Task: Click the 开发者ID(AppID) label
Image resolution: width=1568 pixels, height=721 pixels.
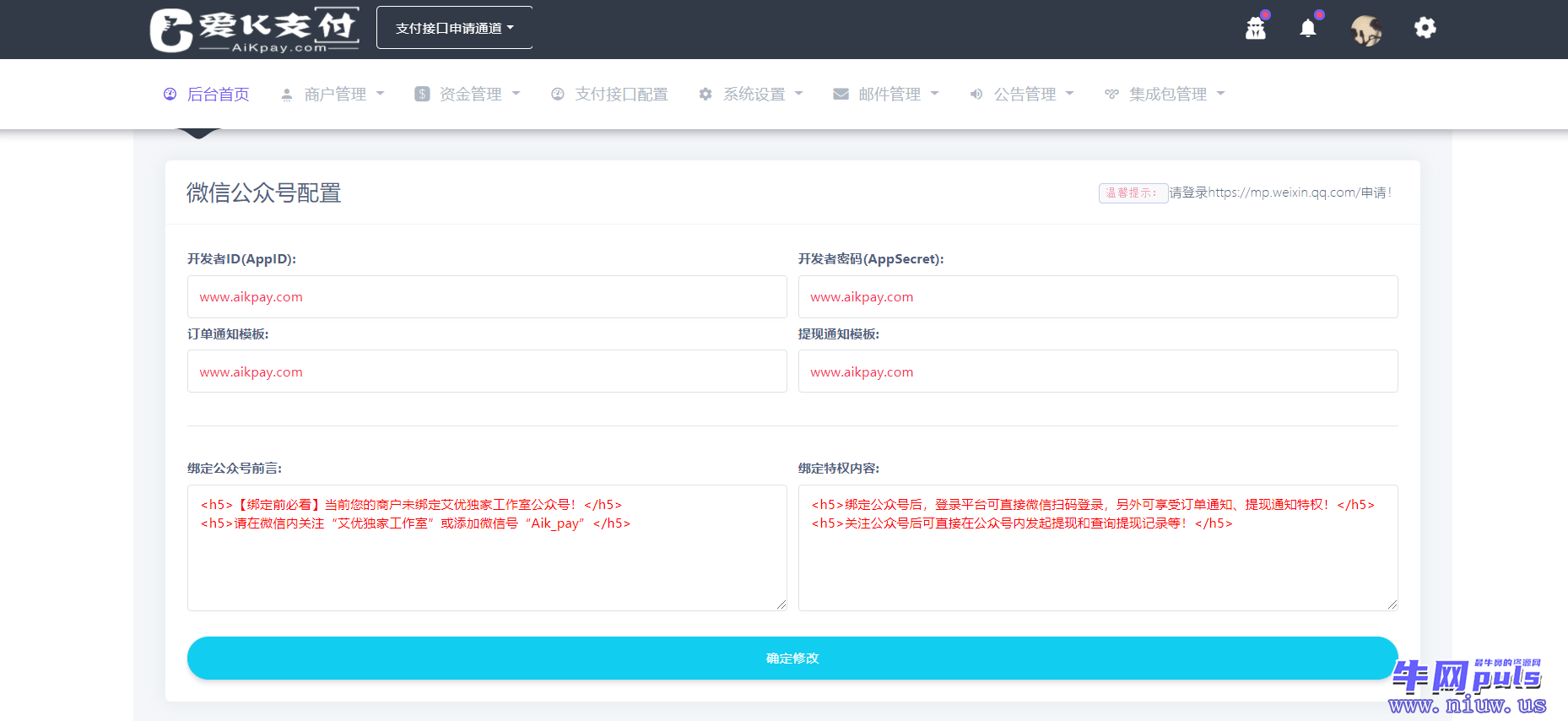Action: [241, 259]
